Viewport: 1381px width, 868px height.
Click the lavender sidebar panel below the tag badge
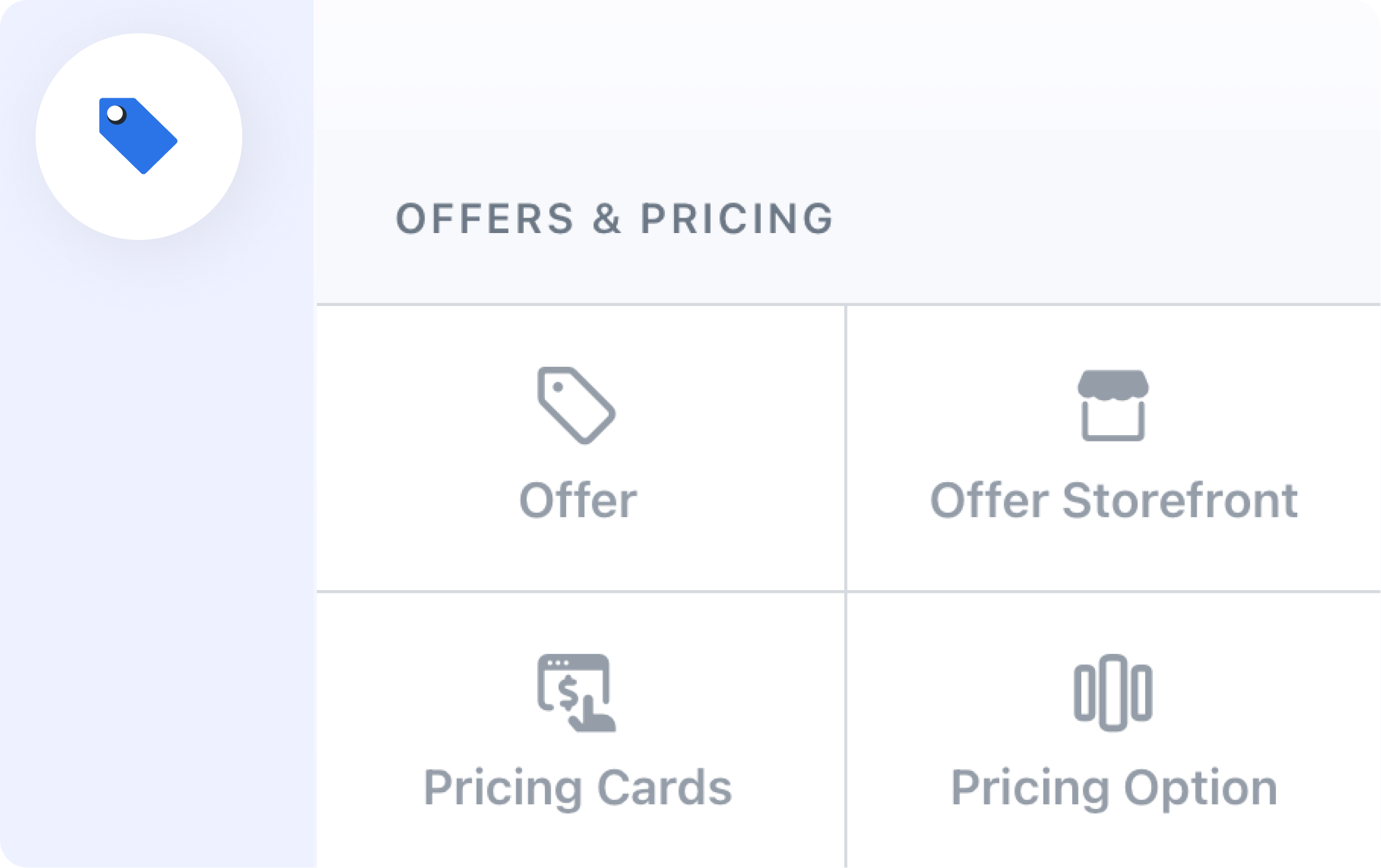pyautogui.click(x=158, y=551)
